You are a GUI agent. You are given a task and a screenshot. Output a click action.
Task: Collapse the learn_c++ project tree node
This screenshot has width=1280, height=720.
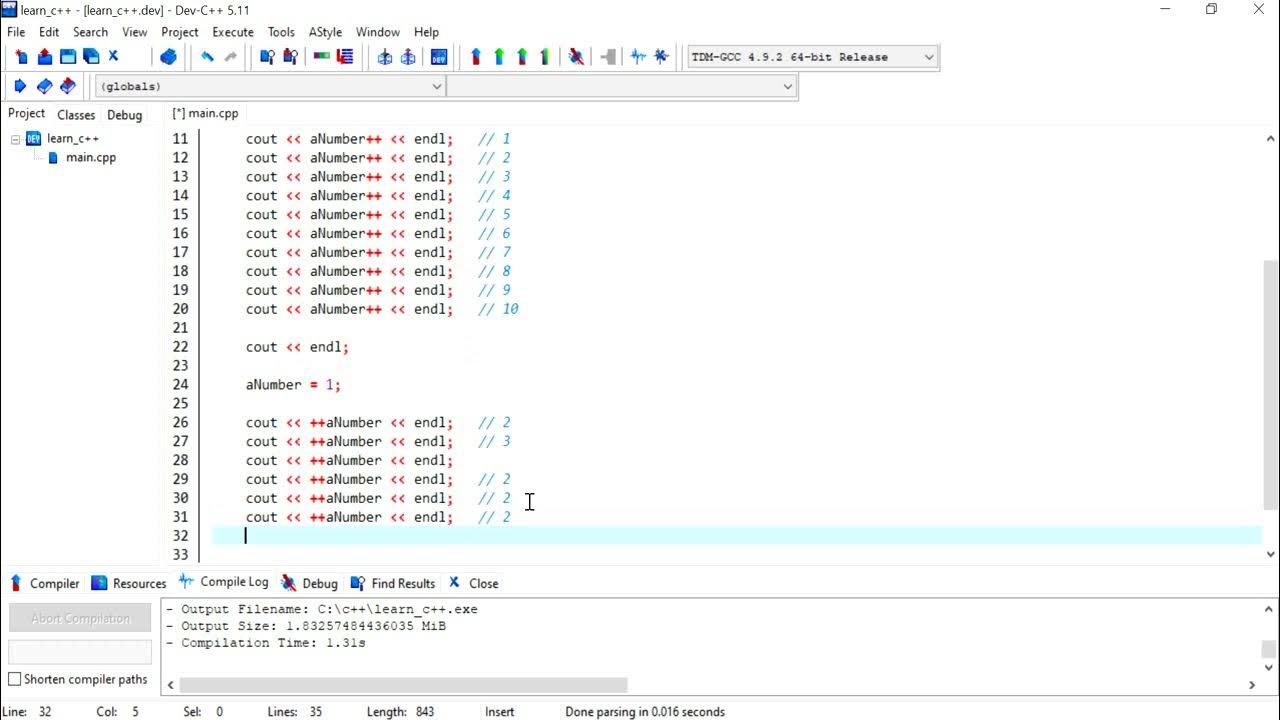pos(16,139)
